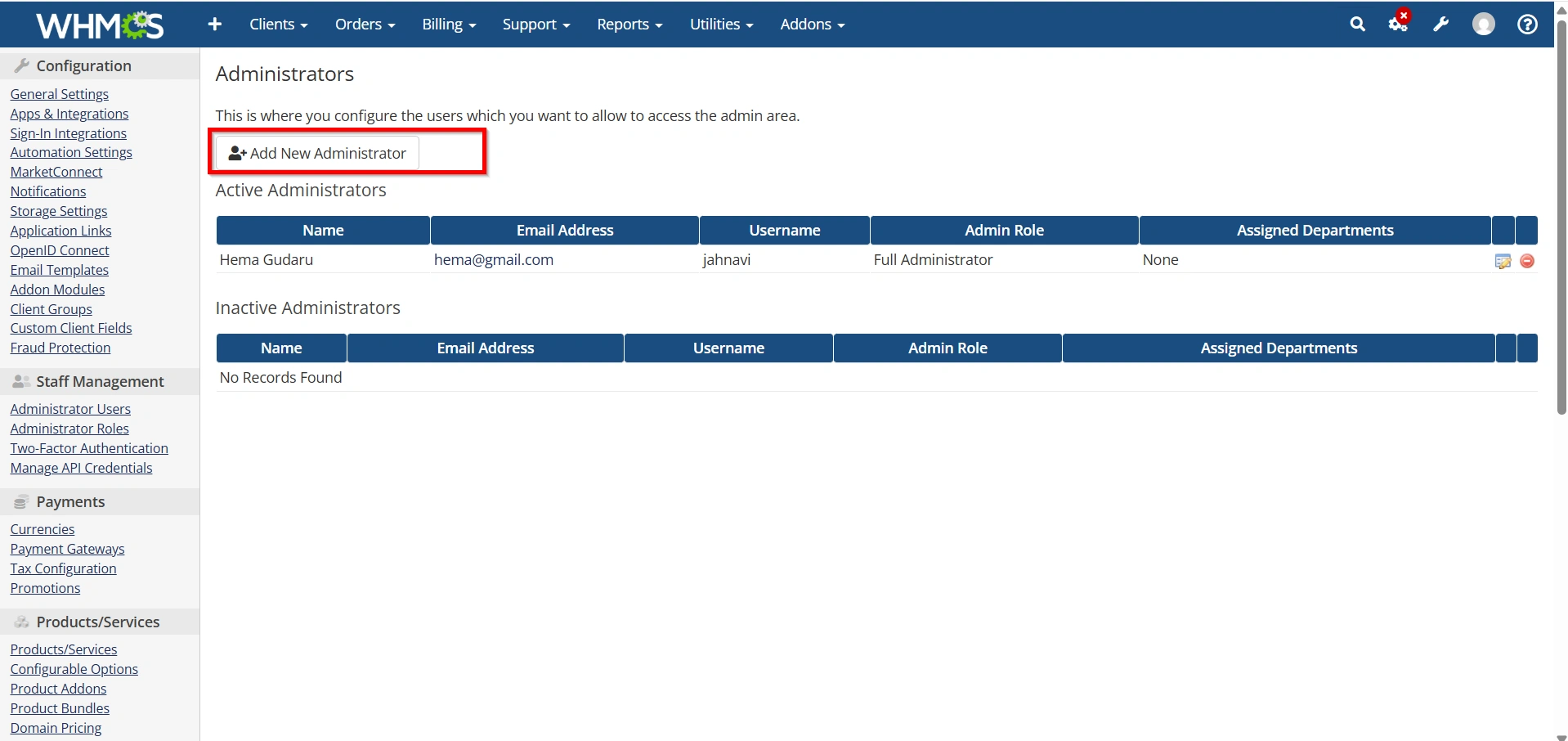This screenshot has height=741, width=1568.
Task: Open the automation status gears icon
Action: click(x=1399, y=23)
